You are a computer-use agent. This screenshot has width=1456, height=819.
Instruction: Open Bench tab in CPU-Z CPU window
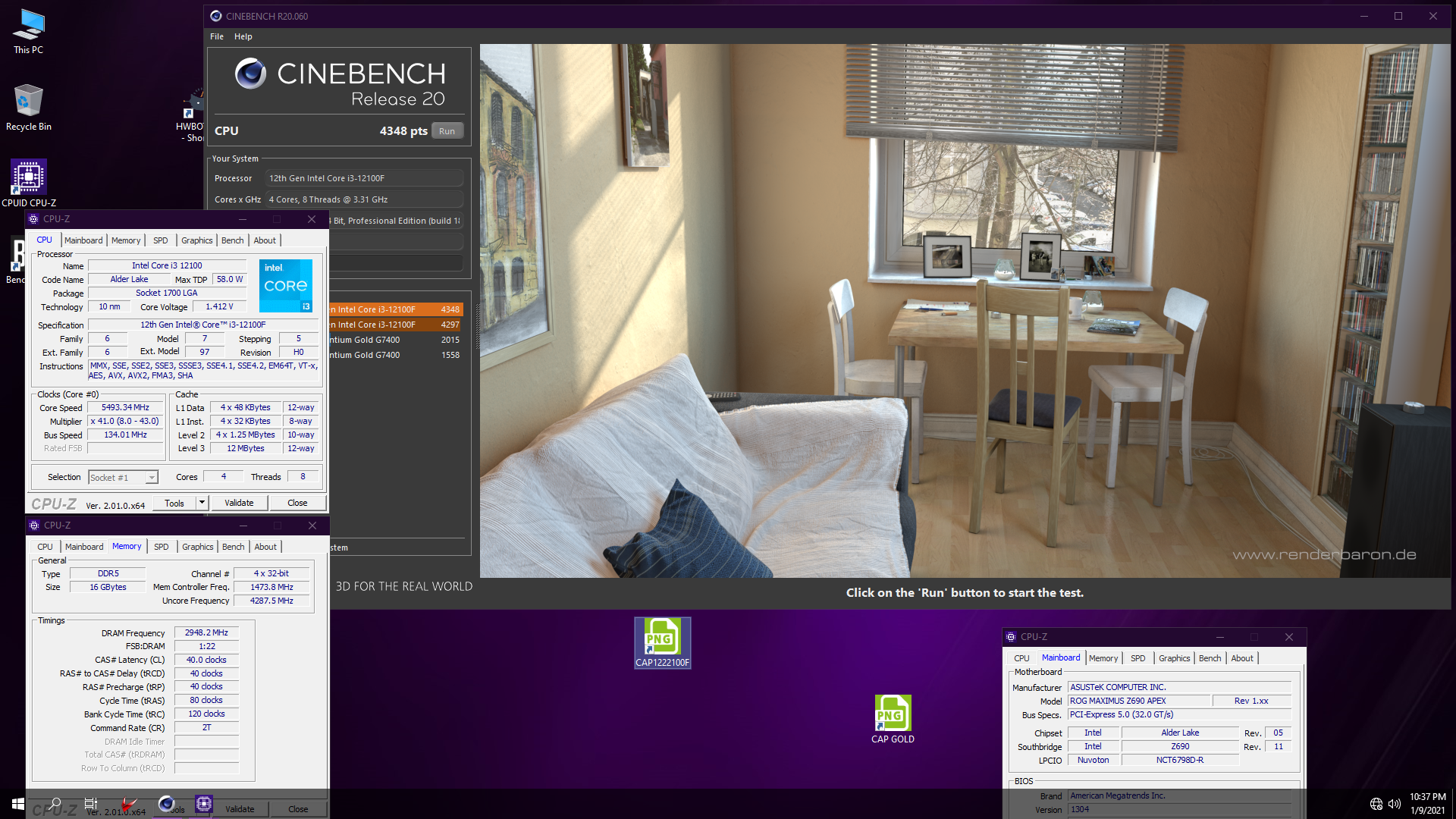(233, 240)
